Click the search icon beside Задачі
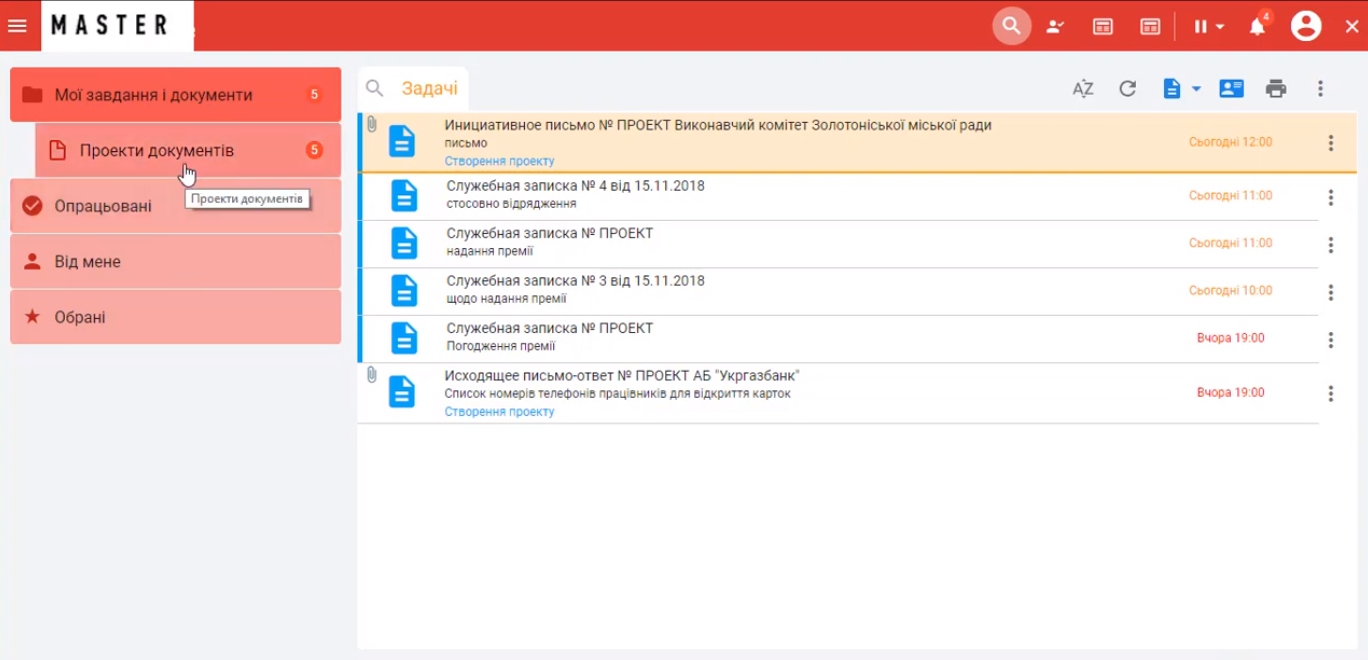Viewport: 1368px width, 660px height. [x=375, y=88]
